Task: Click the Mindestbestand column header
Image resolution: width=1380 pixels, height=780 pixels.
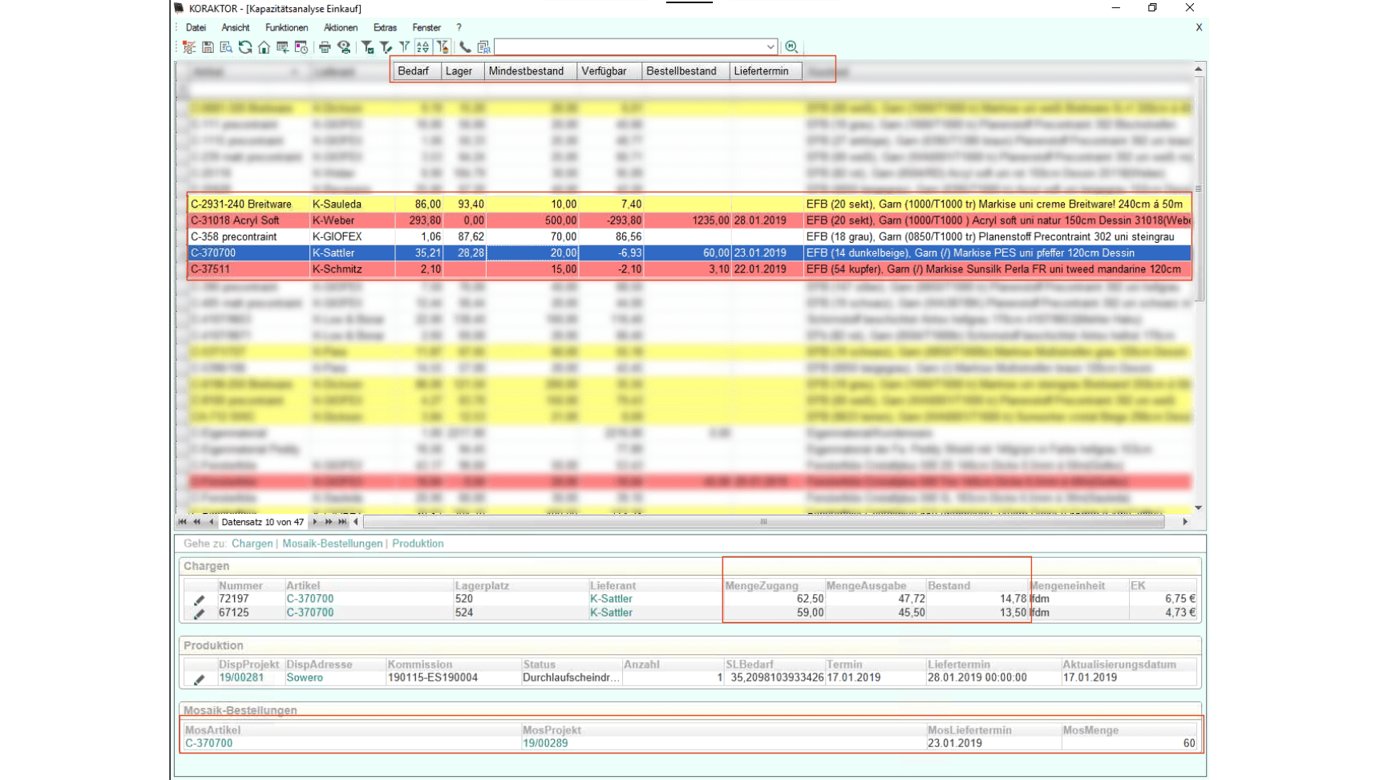Action: pos(530,71)
